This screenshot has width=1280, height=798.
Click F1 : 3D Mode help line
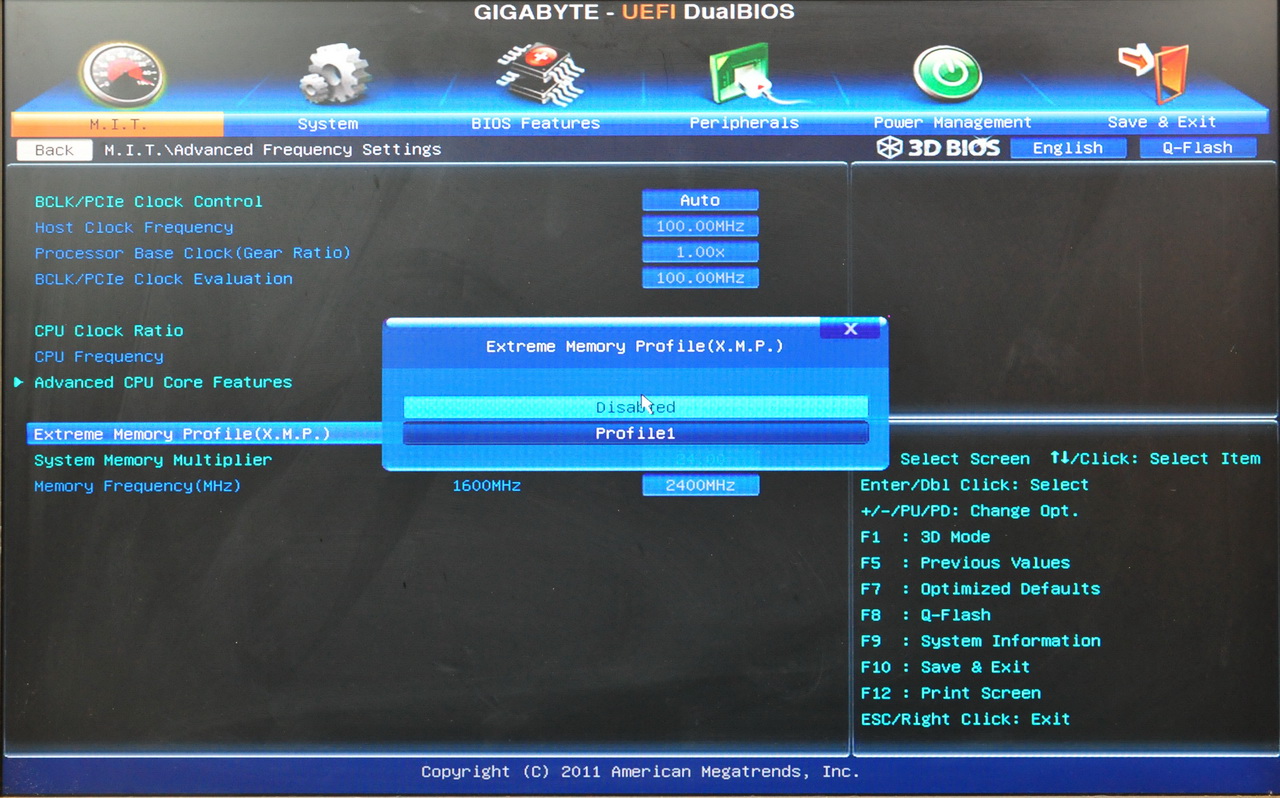(x=925, y=537)
